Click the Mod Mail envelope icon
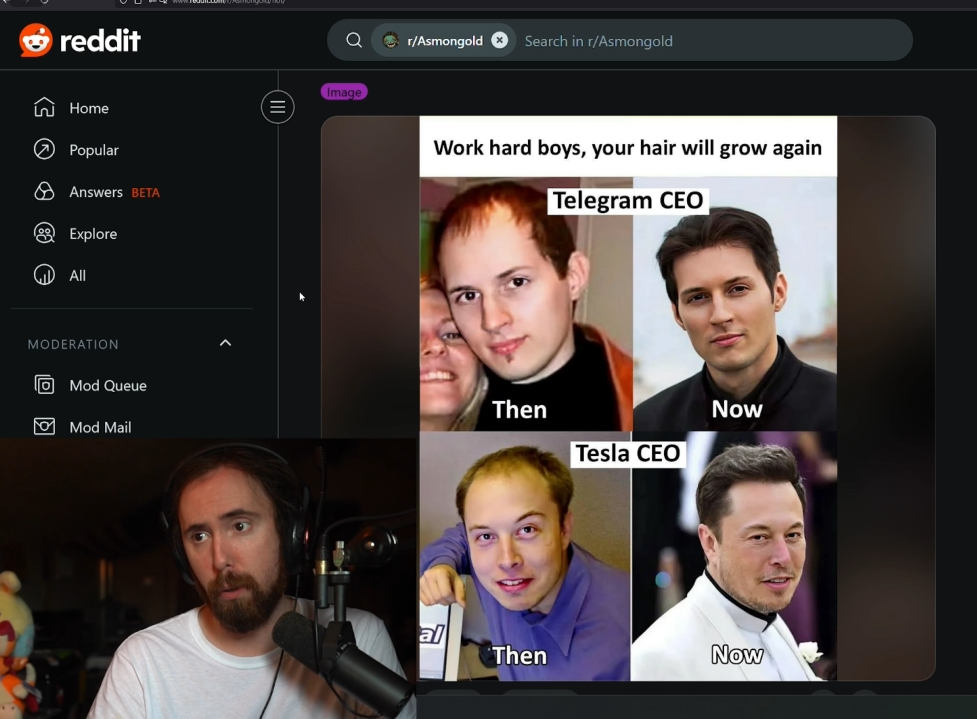977x719 pixels. pyautogui.click(x=44, y=426)
